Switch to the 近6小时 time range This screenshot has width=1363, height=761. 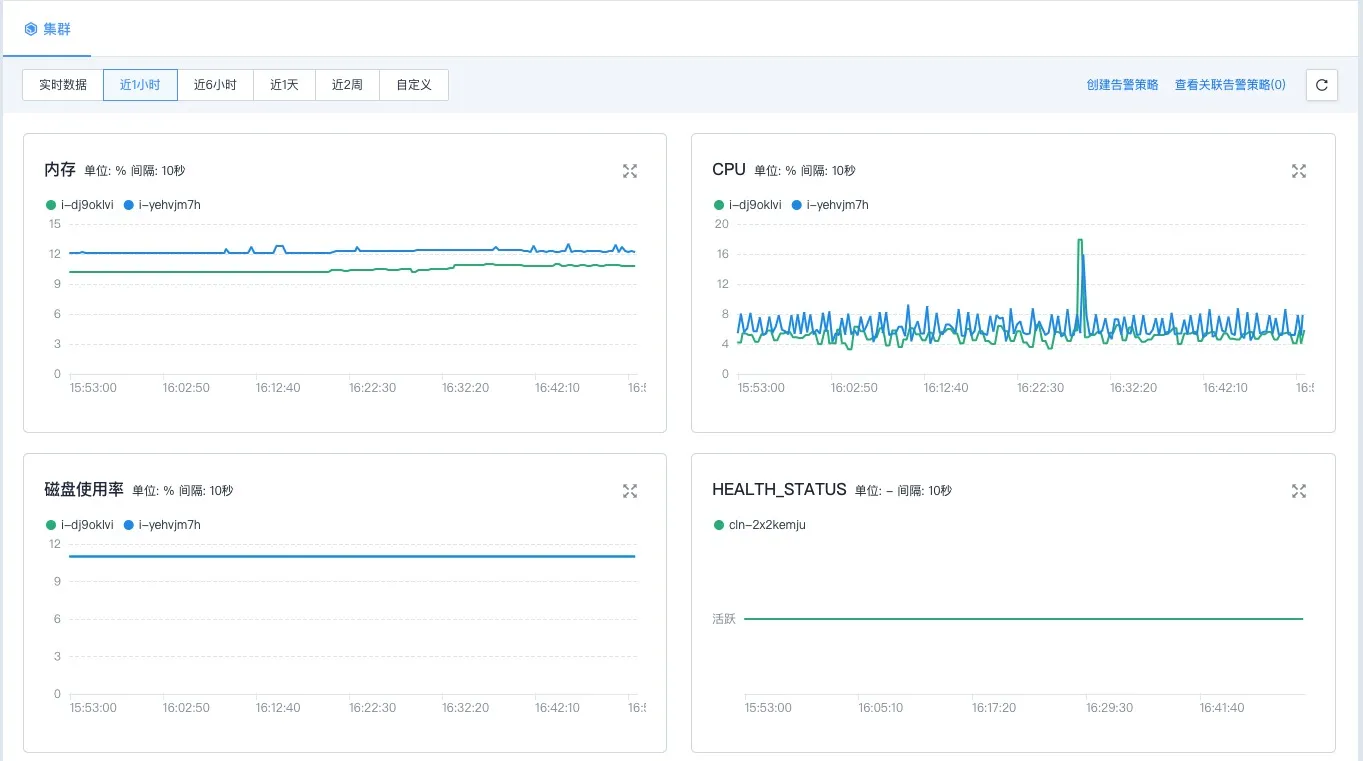[214, 85]
